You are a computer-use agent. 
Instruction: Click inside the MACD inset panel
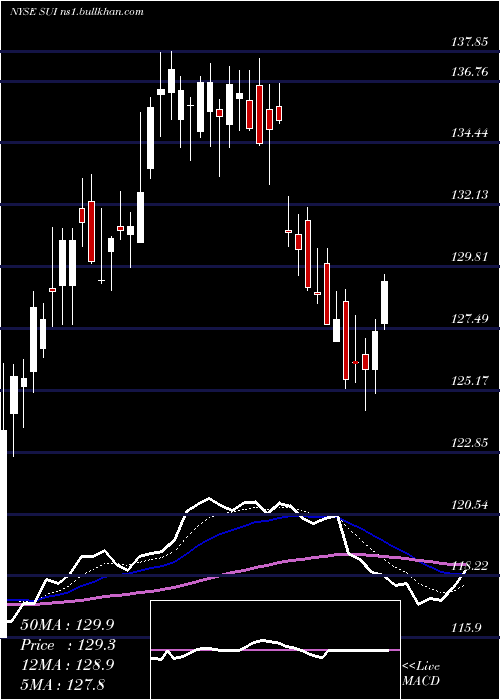(x=275, y=650)
